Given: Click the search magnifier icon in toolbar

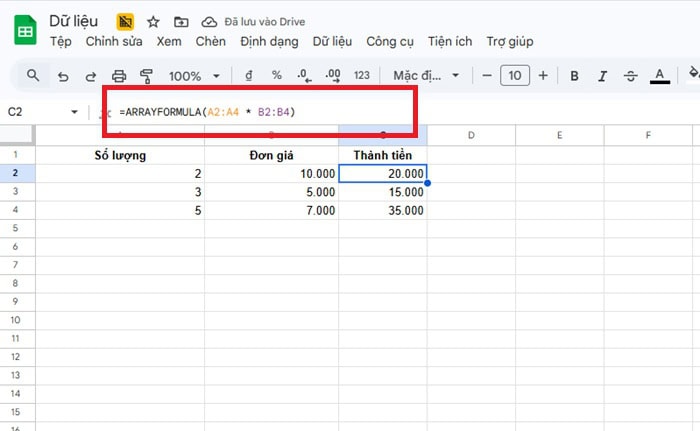Looking at the screenshot, I should click(33, 76).
